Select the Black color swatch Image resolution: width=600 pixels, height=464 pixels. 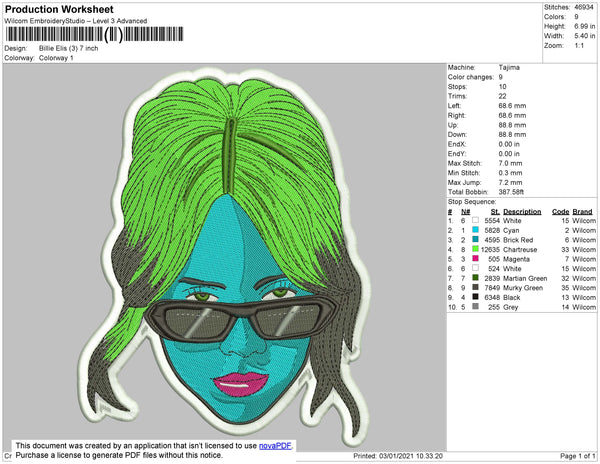coord(475,297)
